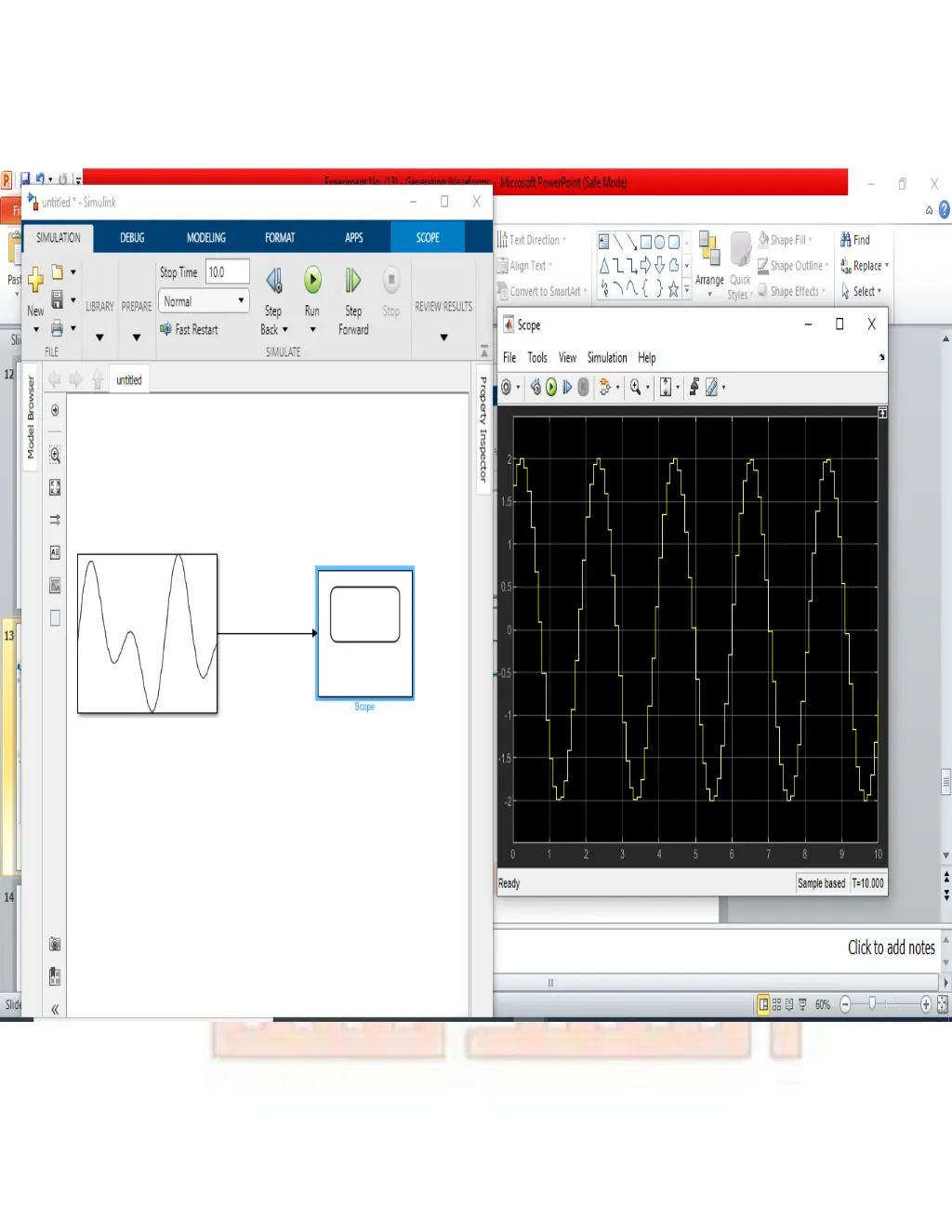Click the Scope cursor measurements ruler icon

(x=711, y=388)
